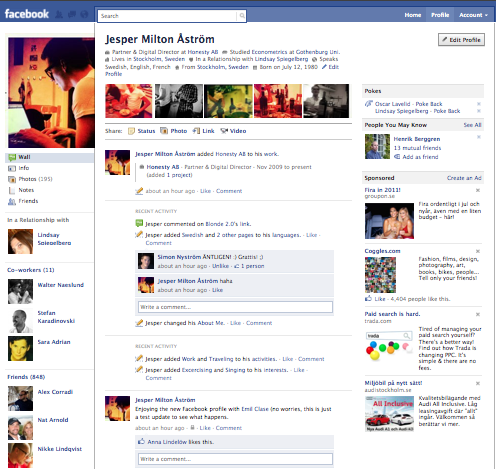The image size is (496, 469).
Task: Open second black-and-white photo thumbnail
Action: pos(179,101)
